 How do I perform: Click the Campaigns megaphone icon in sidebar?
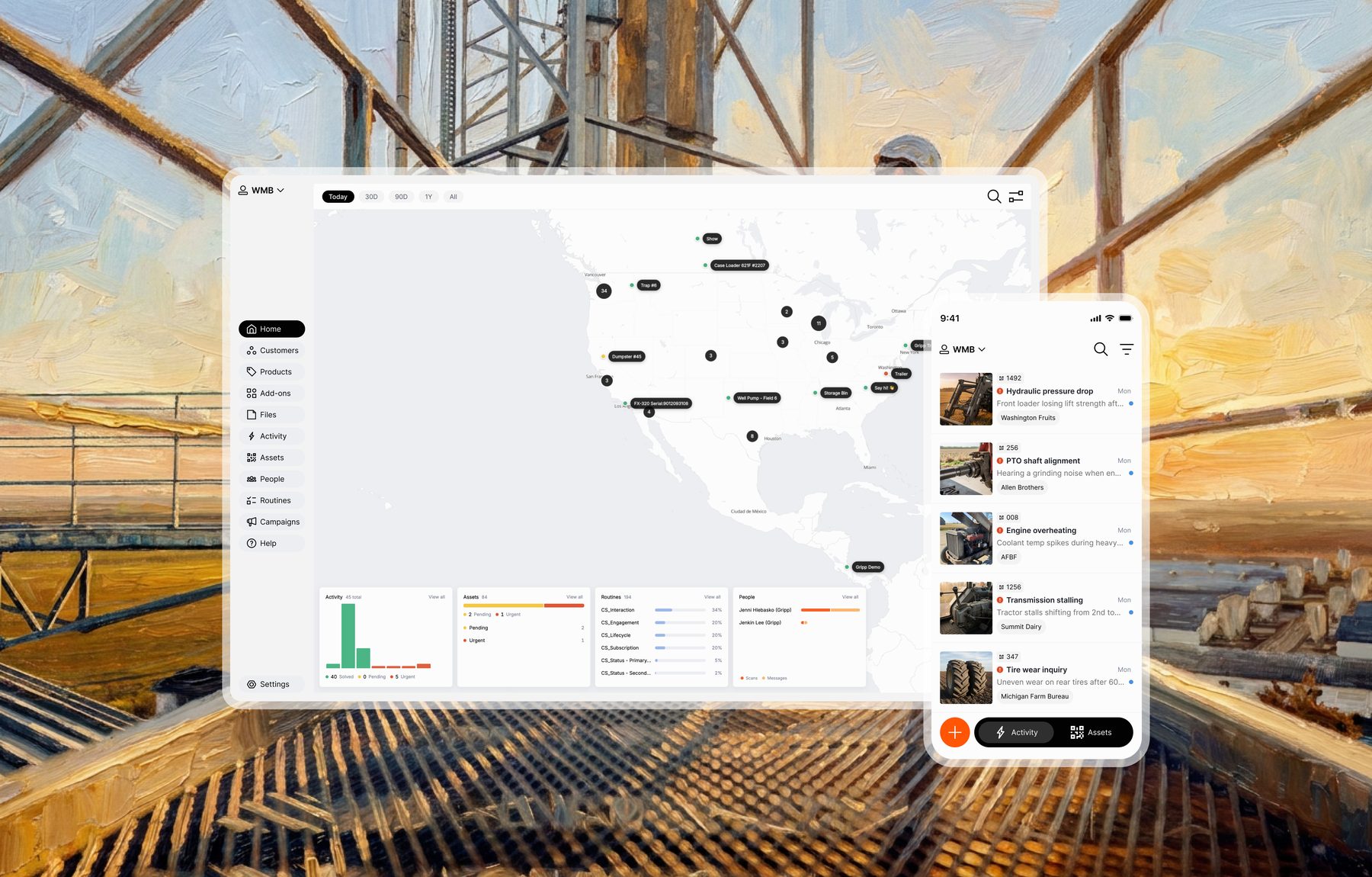[x=252, y=522]
